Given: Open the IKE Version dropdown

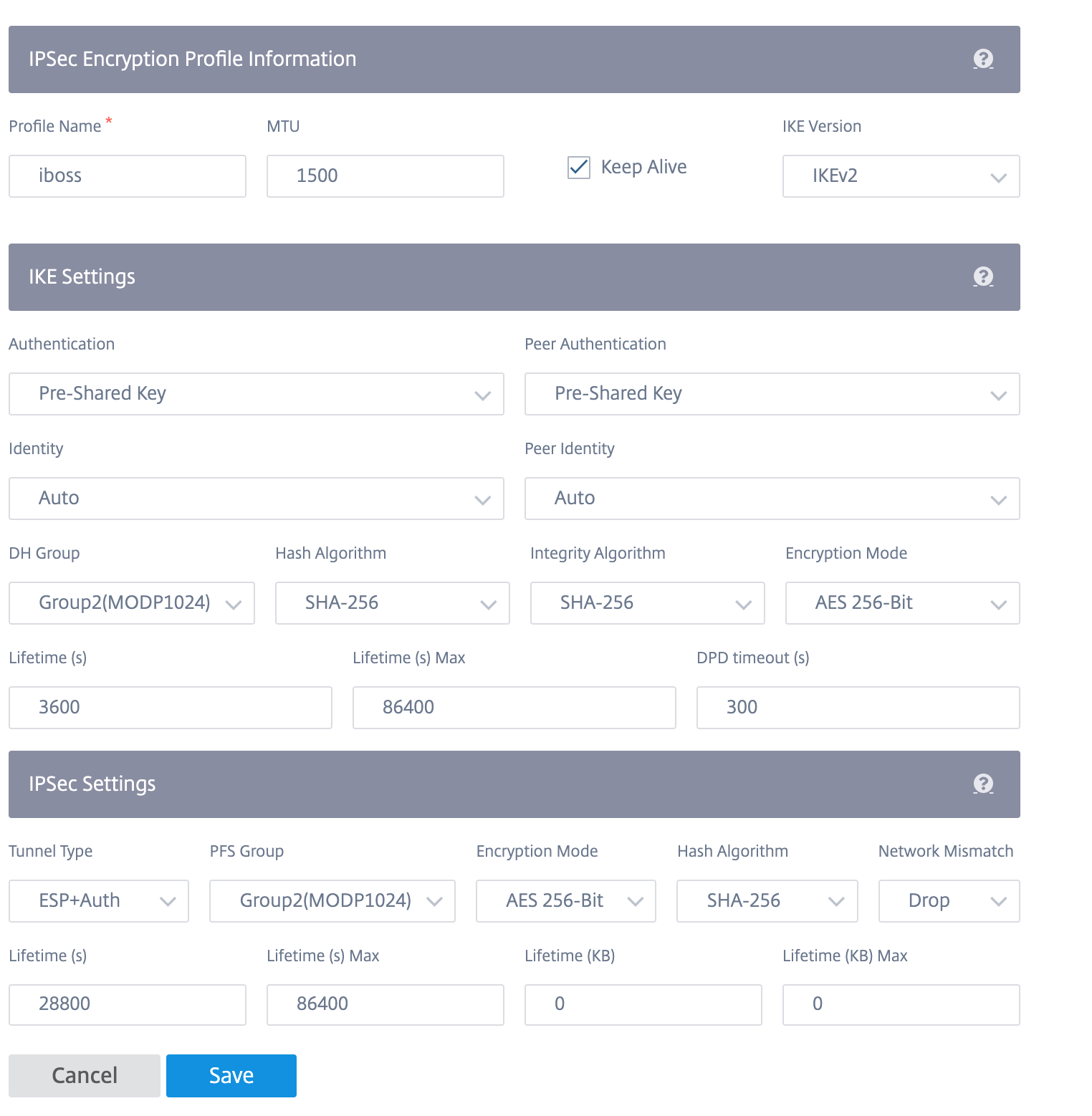Looking at the screenshot, I should click(901, 176).
